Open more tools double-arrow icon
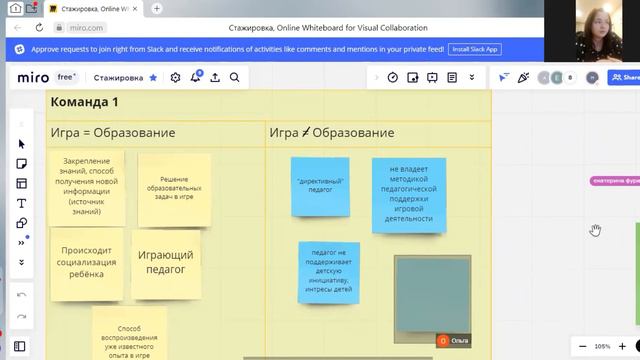This screenshot has width=640, height=360. click(21, 243)
